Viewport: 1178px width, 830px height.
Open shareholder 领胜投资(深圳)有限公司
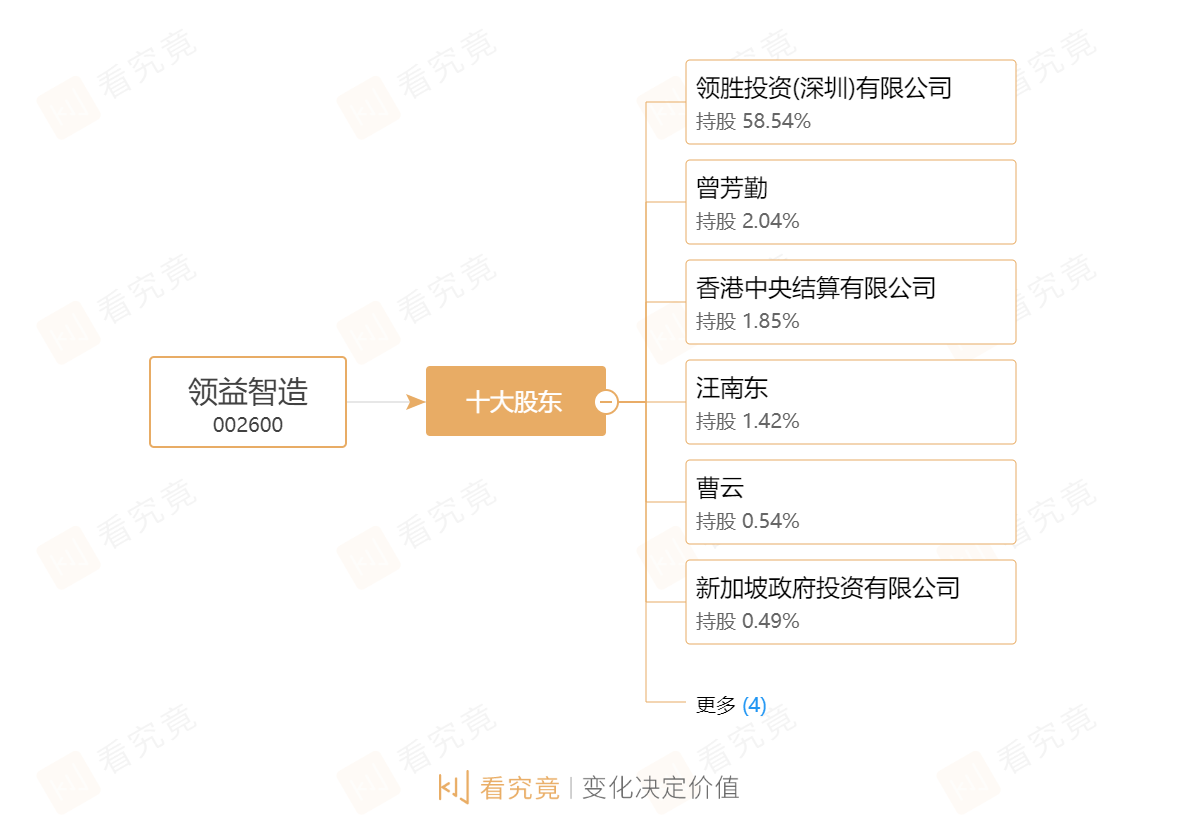824,88
